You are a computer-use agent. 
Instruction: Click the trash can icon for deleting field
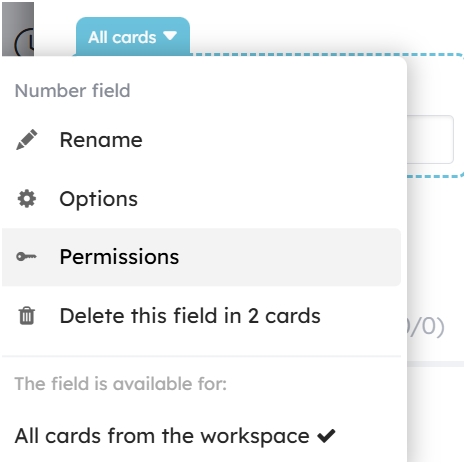tap(27, 316)
